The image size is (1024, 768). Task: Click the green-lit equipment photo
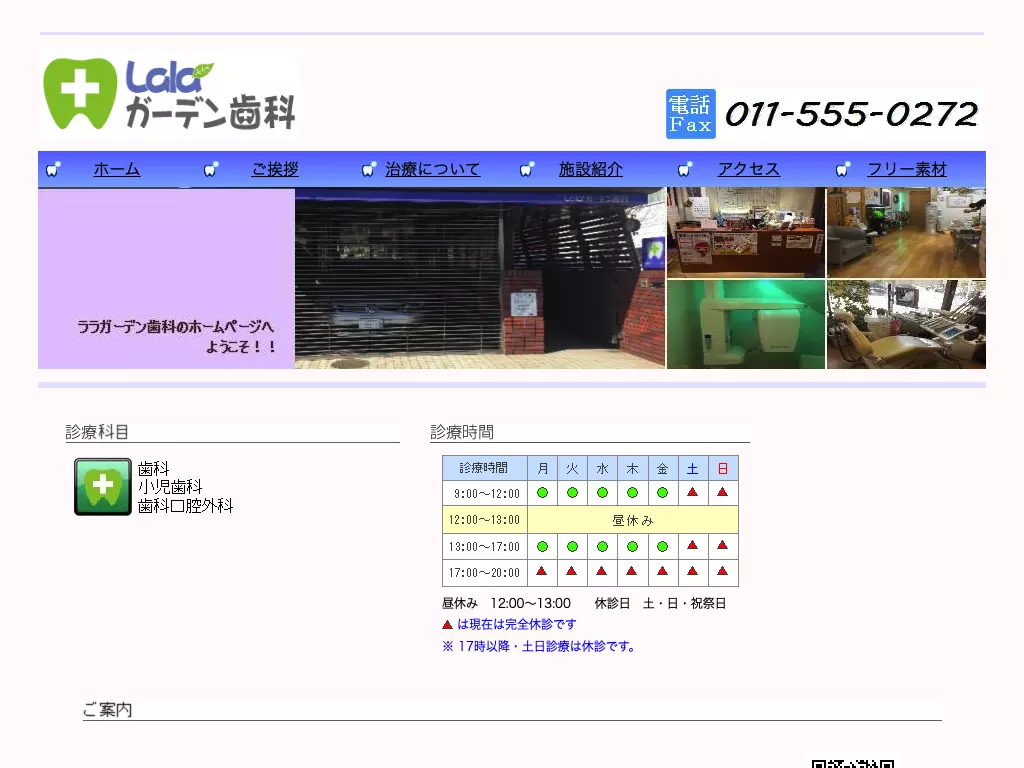coord(746,325)
